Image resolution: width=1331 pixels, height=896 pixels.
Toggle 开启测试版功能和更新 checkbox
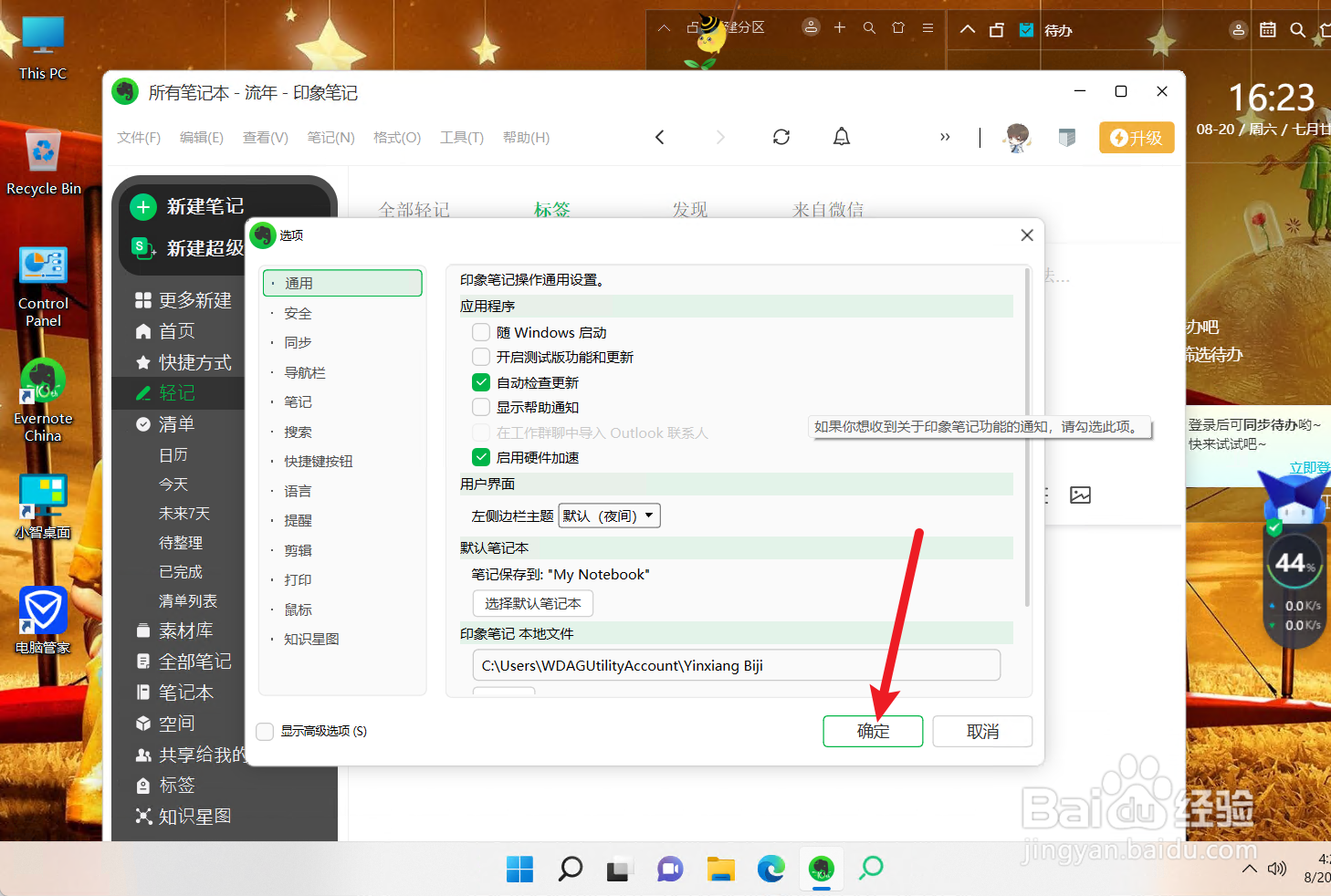[481, 357]
